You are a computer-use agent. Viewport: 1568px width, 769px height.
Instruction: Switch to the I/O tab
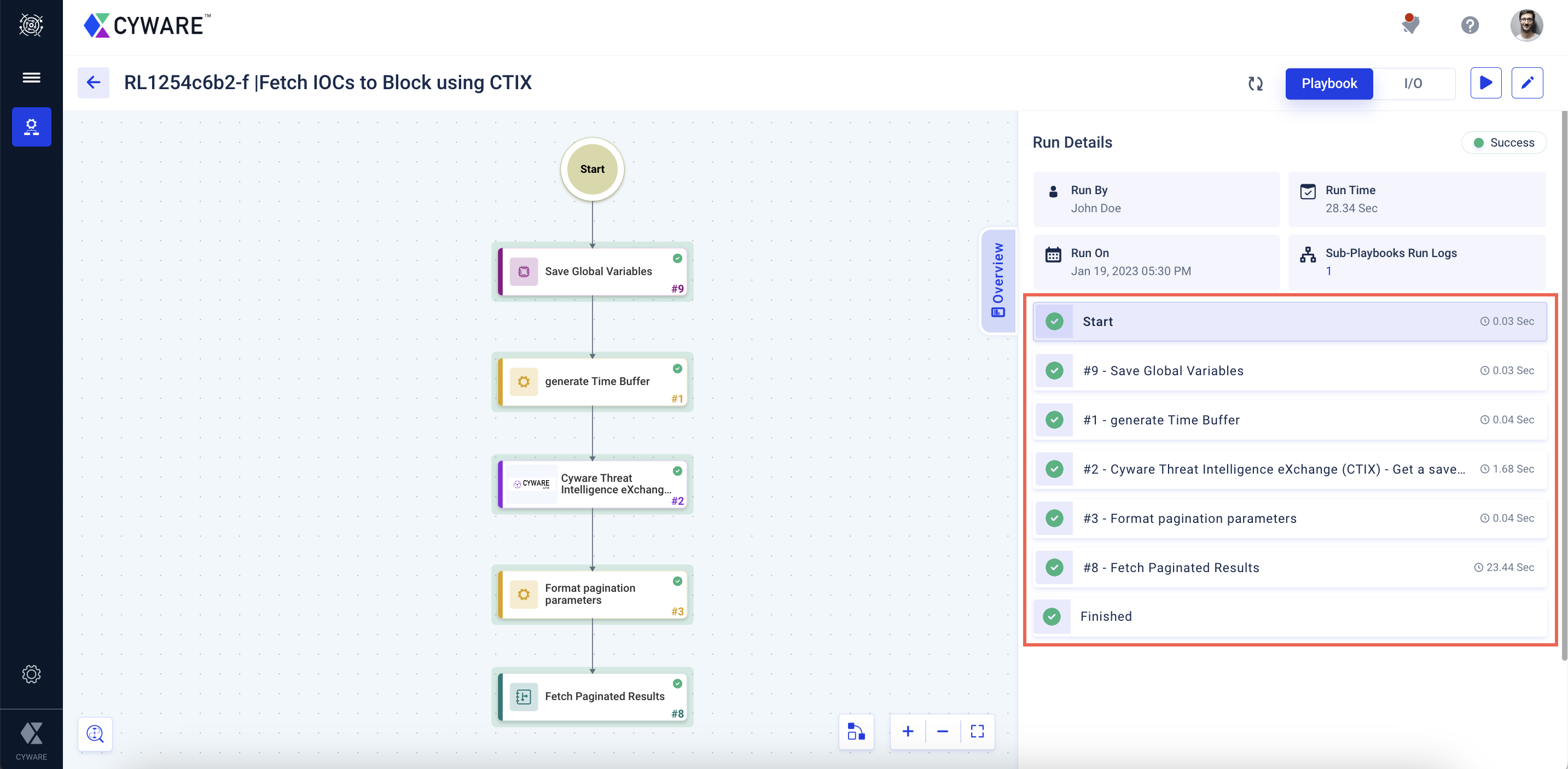pyautogui.click(x=1413, y=83)
